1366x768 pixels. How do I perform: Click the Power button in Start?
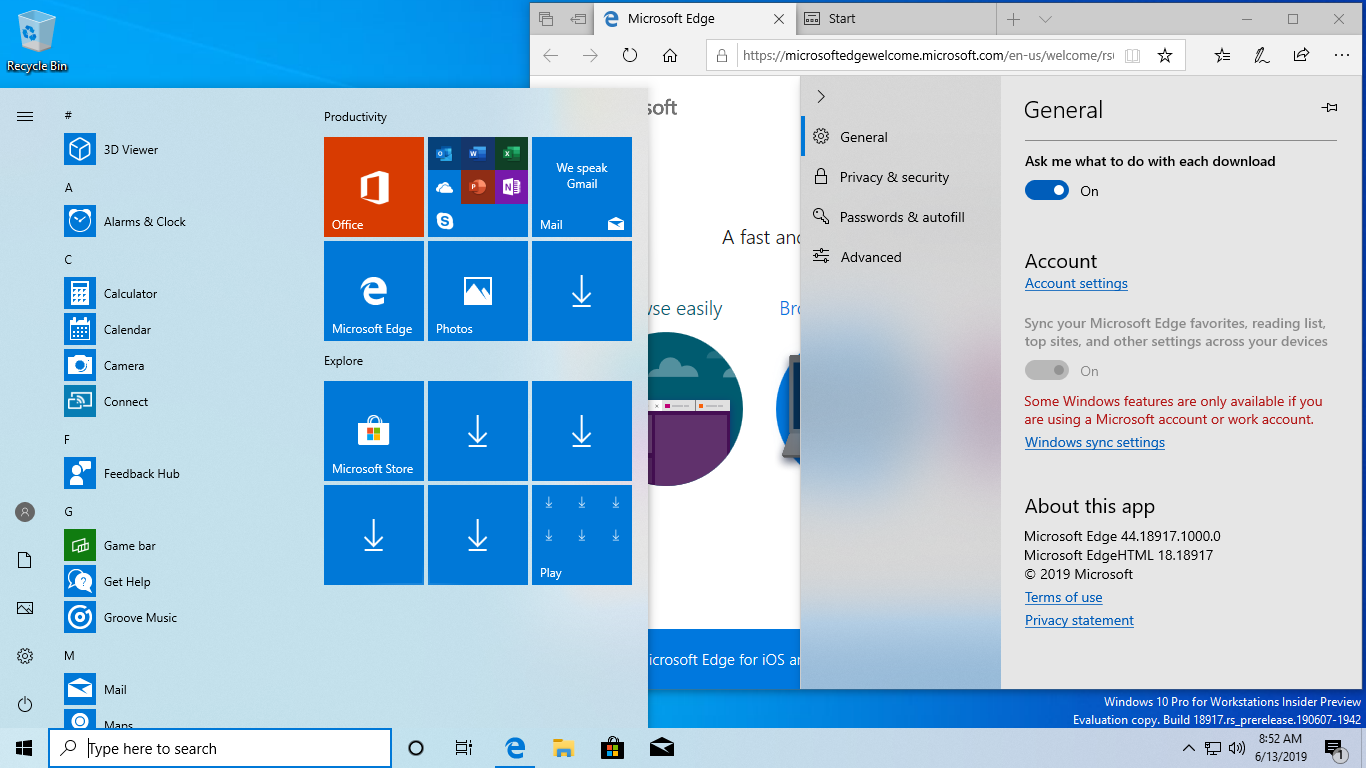point(25,704)
